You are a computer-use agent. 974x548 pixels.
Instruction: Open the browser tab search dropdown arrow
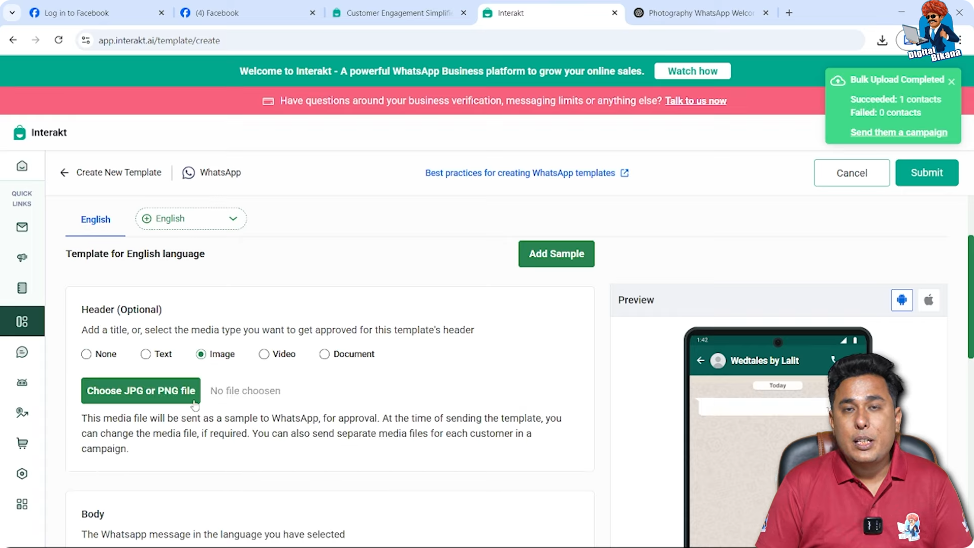[12, 12]
